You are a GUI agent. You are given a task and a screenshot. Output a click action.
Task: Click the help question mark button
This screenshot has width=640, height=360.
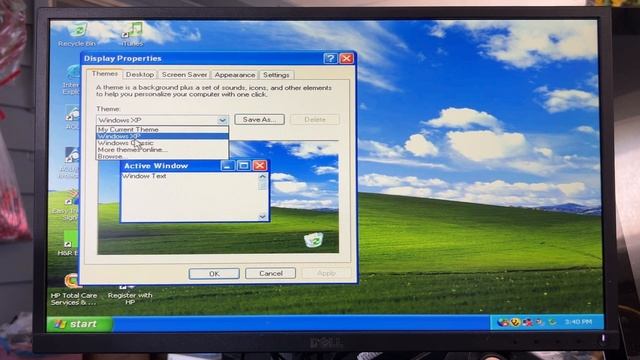[330, 58]
